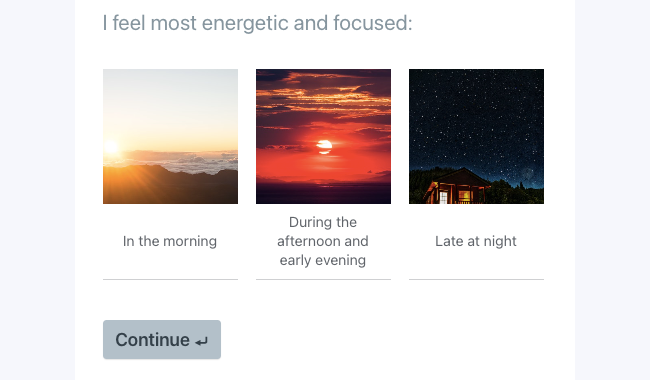Click the glowing sun in the morning photo

click(x=111, y=147)
